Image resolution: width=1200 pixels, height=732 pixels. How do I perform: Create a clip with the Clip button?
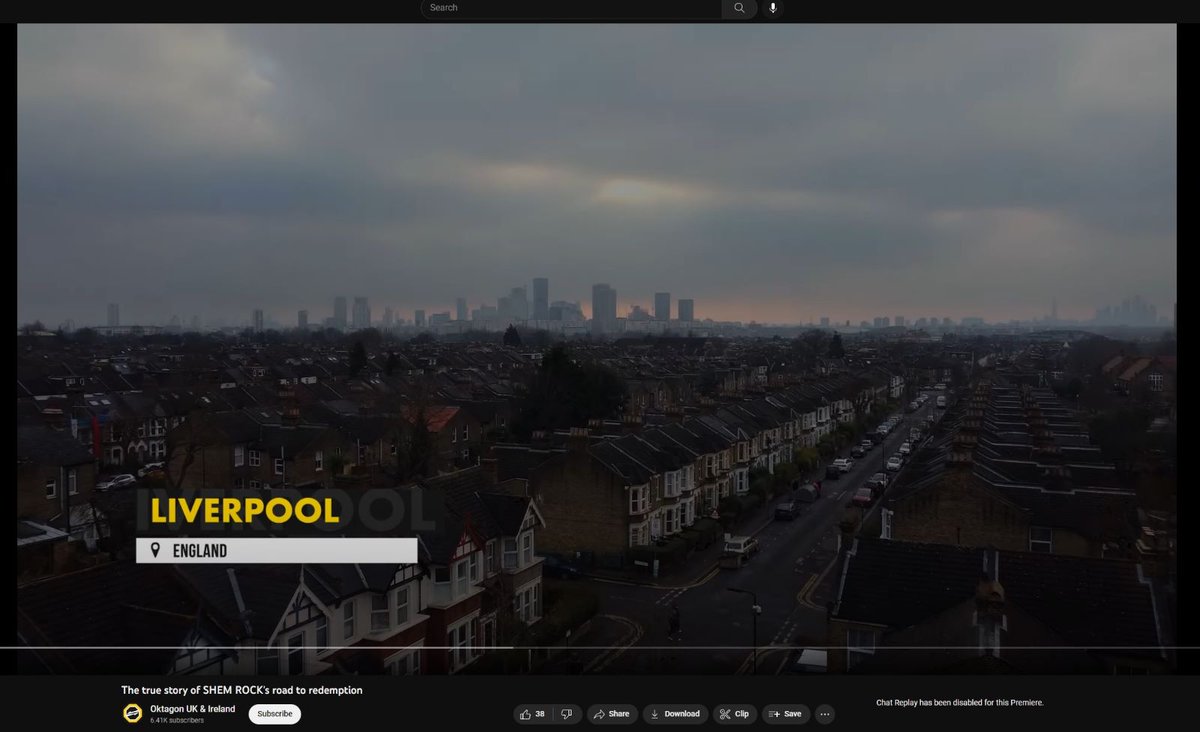pyautogui.click(x=735, y=714)
